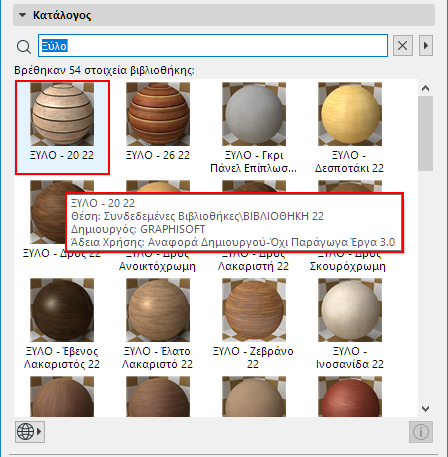Open the globe web options button
448x457 pixels.
[x=30, y=432]
